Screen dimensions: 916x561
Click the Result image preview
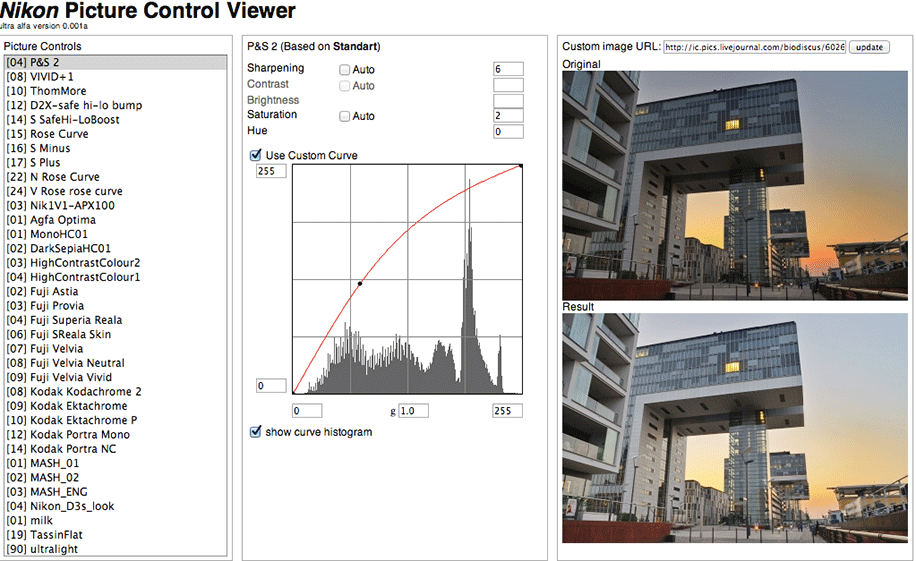coord(735,428)
